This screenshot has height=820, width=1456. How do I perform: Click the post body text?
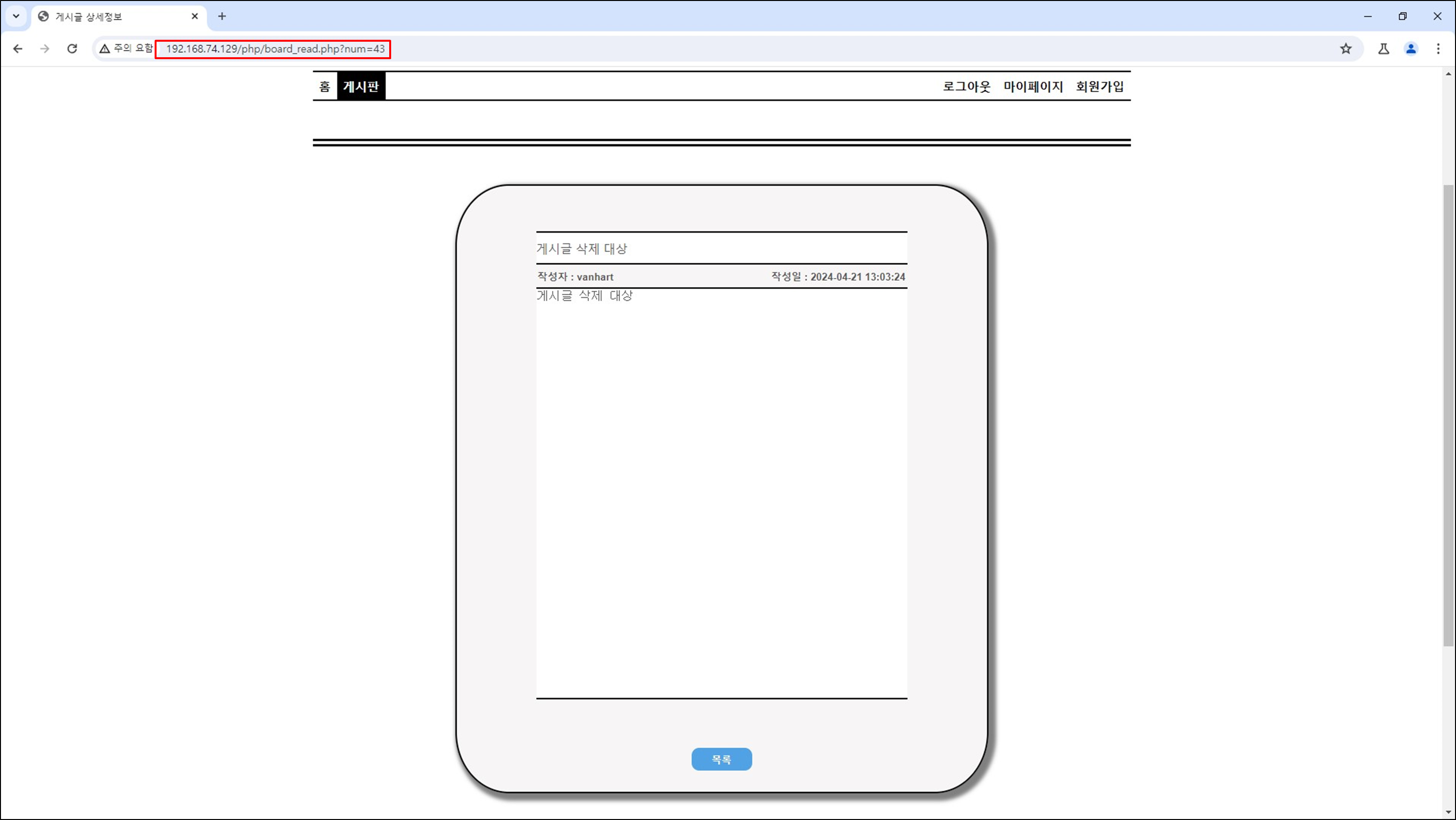(x=585, y=295)
